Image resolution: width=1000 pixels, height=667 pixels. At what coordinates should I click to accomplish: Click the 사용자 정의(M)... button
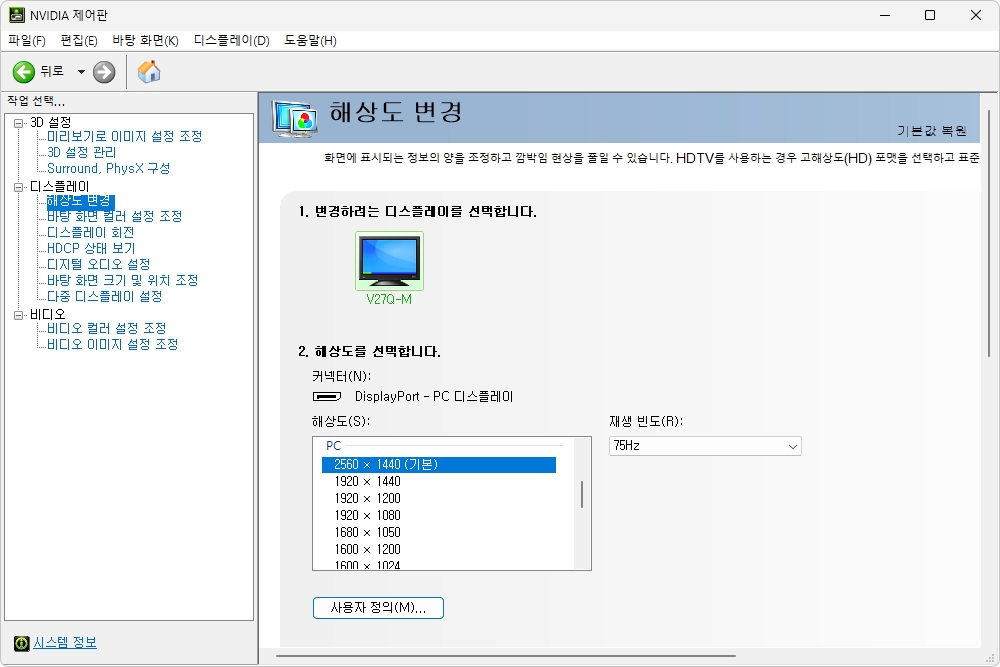coord(378,608)
